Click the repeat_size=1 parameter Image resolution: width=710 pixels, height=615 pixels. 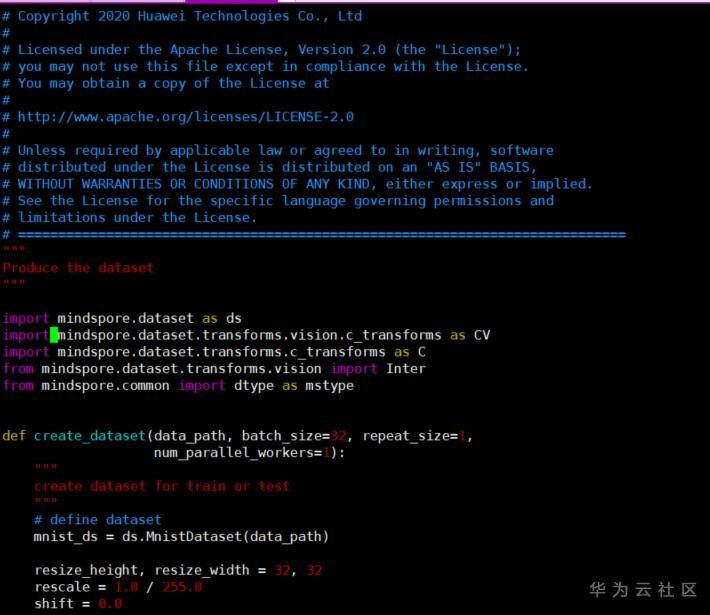click(414, 436)
